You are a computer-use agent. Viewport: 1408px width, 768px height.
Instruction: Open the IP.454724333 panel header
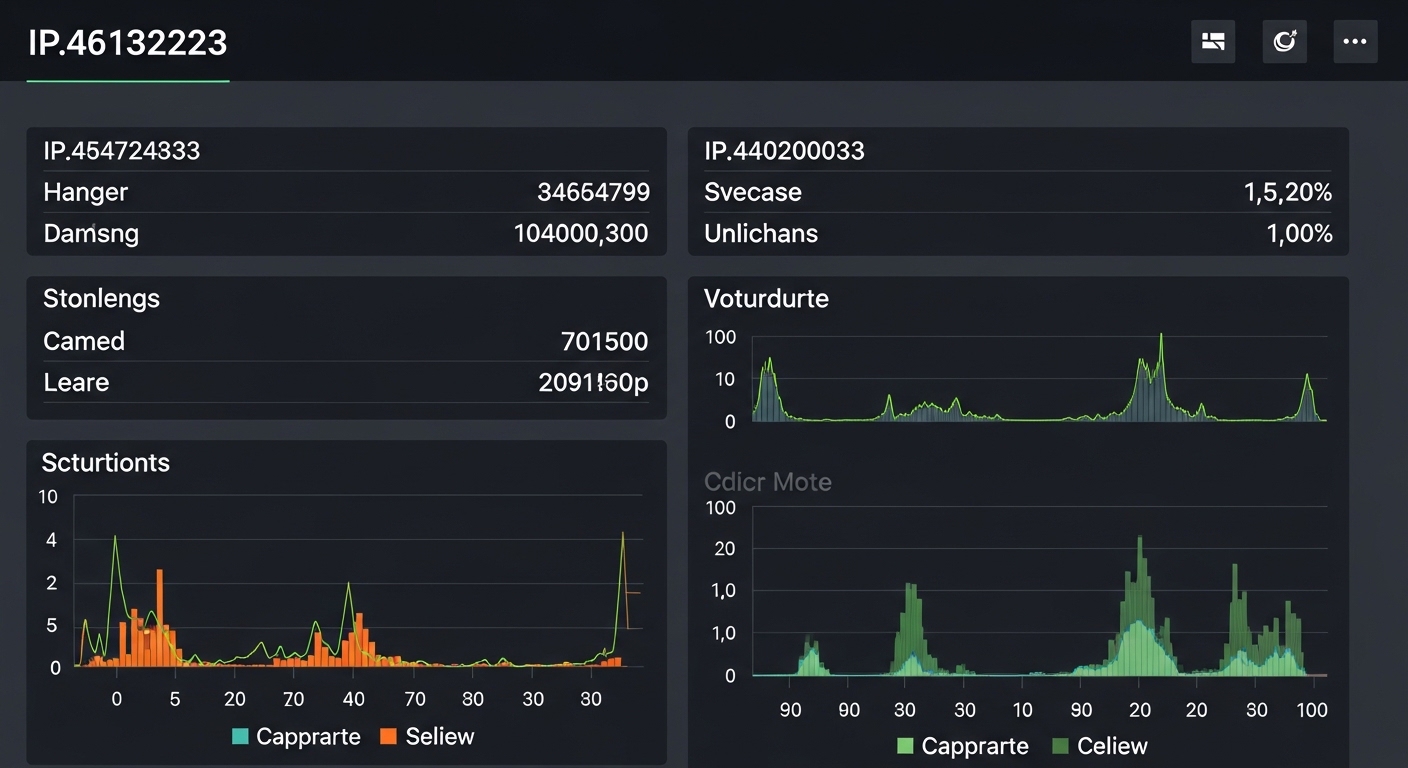point(122,151)
